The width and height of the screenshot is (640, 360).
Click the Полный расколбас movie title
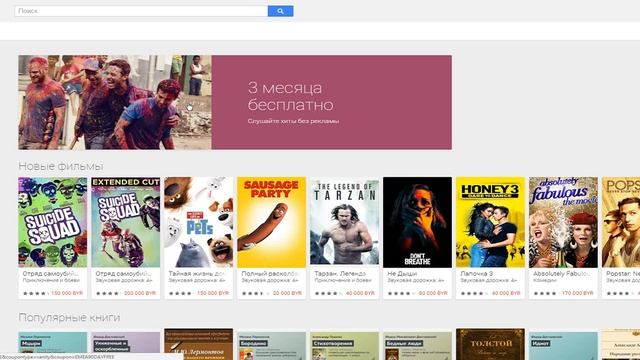[271, 273]
